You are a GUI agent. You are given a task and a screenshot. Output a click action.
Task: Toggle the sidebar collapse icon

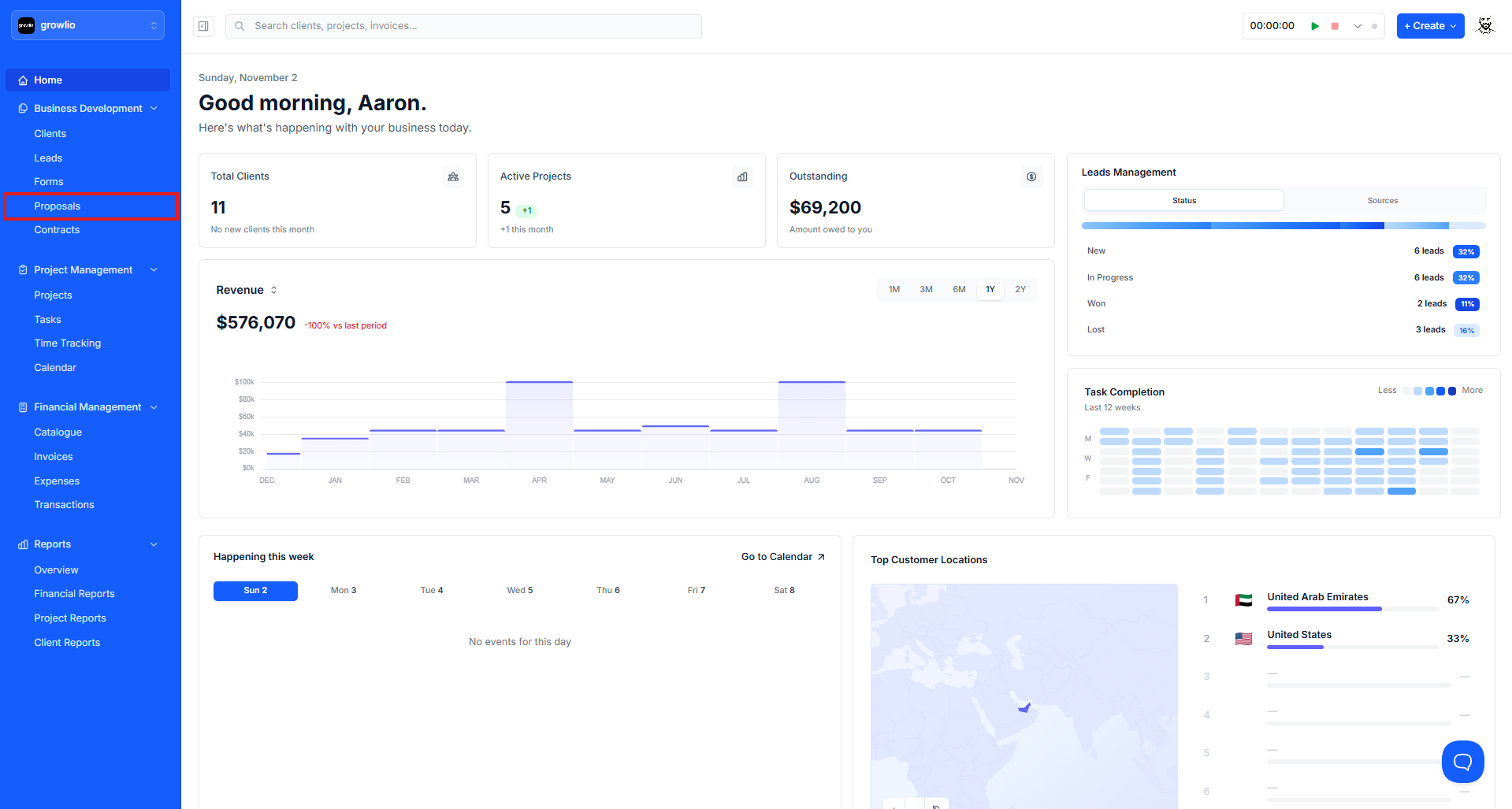203,26
